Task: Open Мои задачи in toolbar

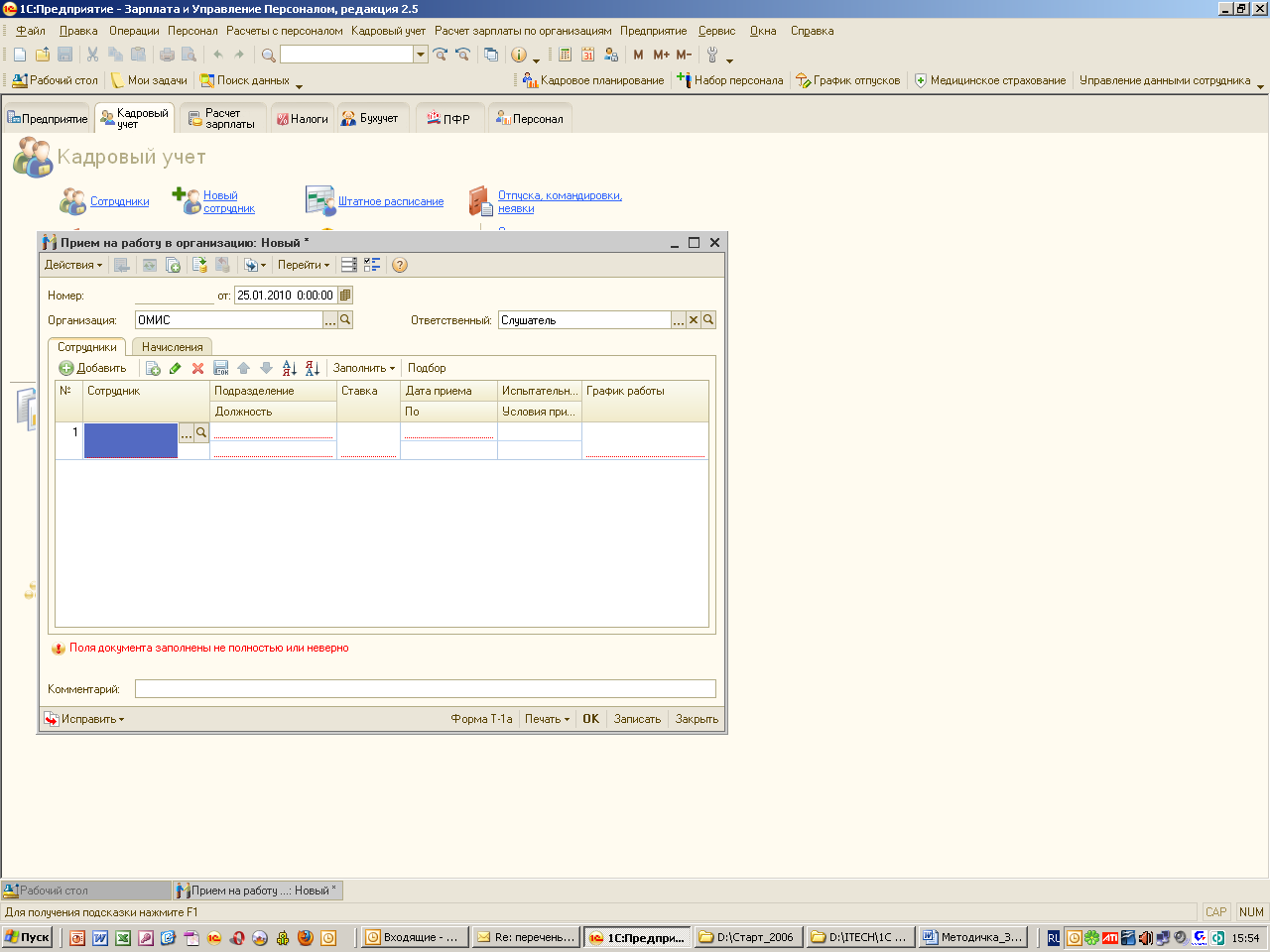Action: coord(149,80)
